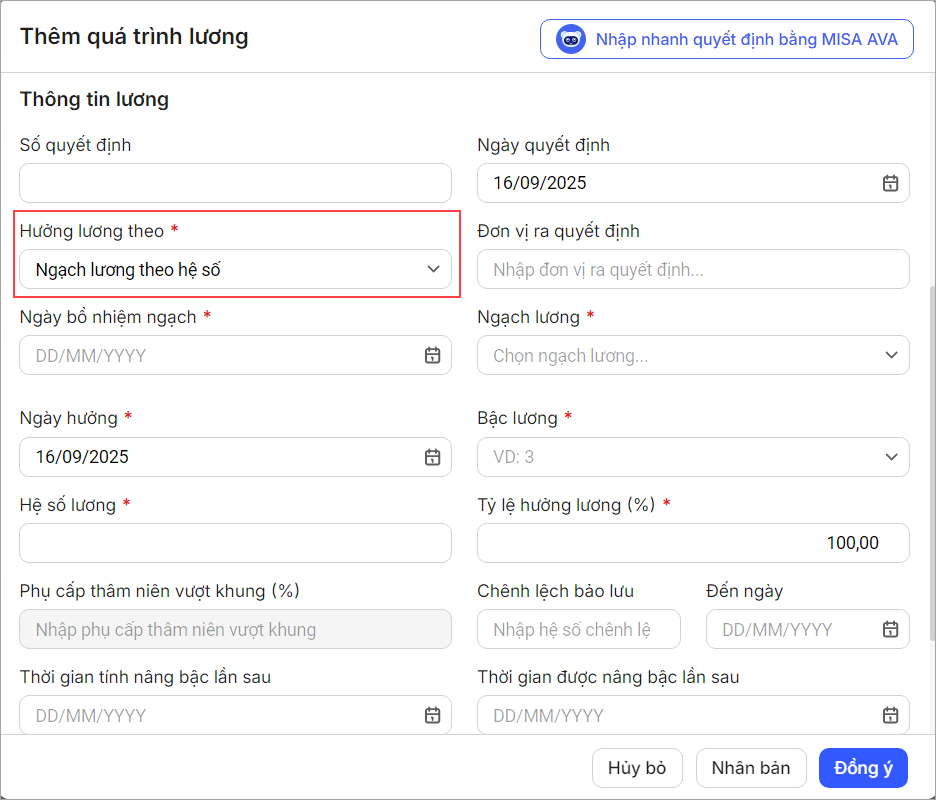The height and width of the screenshot is (800, 936).
Task: Focus the Chênh lệch bảo lưu input
Action: [578, 629]
